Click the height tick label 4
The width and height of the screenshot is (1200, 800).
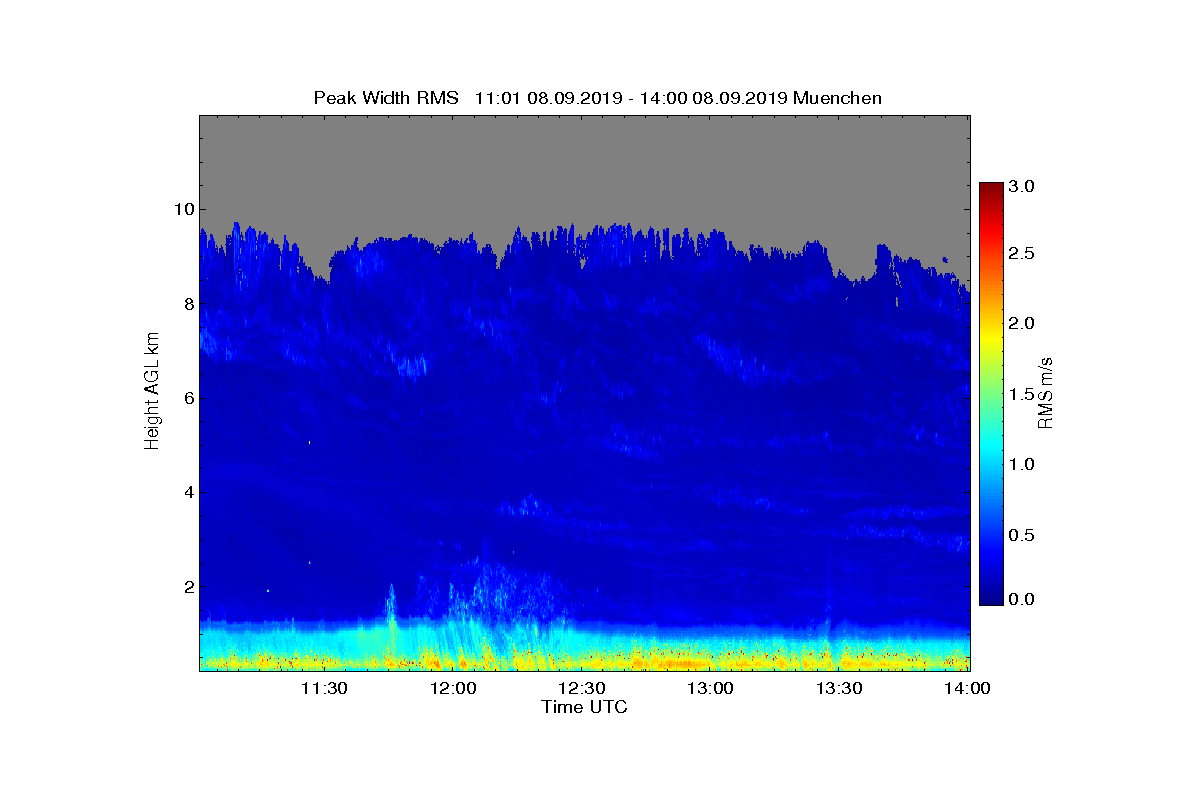click(x=187, y=492)
